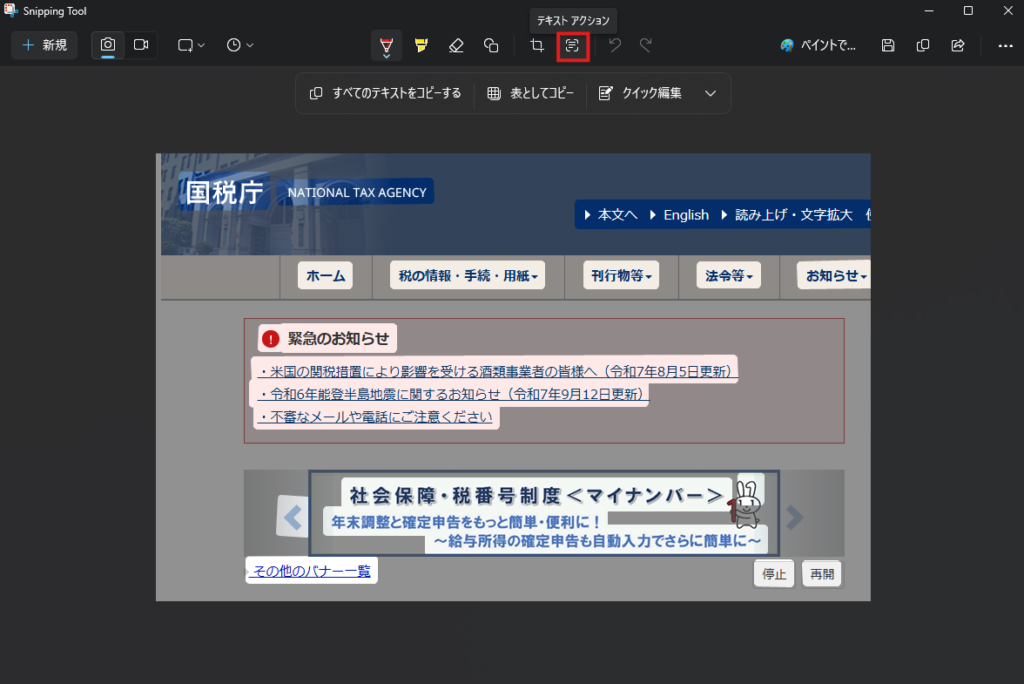Open the shapes tool
The image size is (1024, 684).
click(491, 45)
